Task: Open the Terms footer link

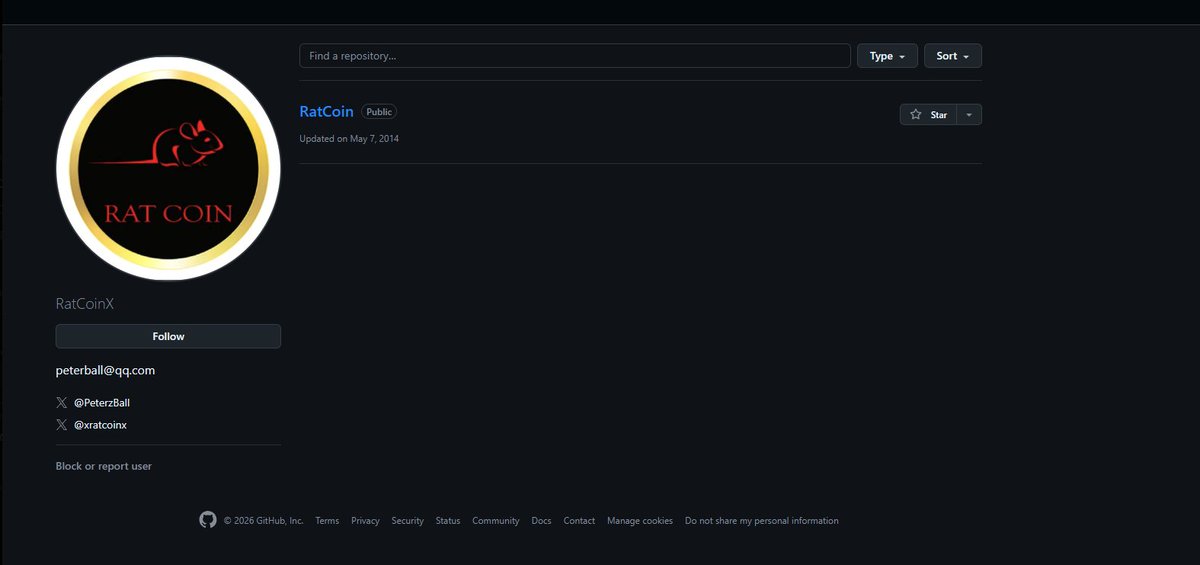Action: 327,521
